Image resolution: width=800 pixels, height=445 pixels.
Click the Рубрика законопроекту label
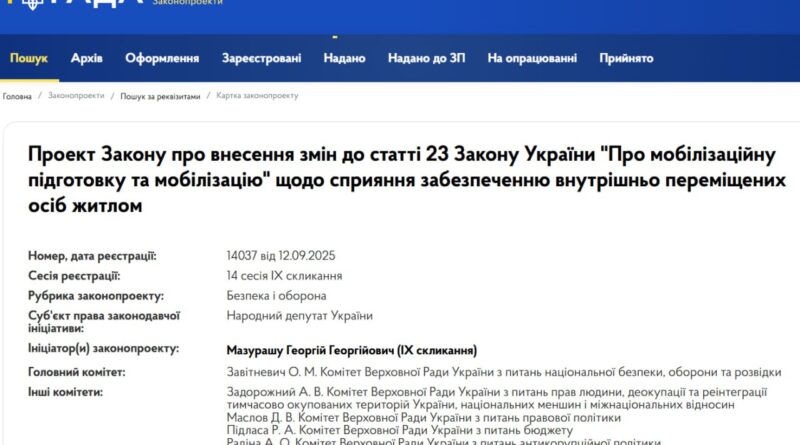[96, 295]
